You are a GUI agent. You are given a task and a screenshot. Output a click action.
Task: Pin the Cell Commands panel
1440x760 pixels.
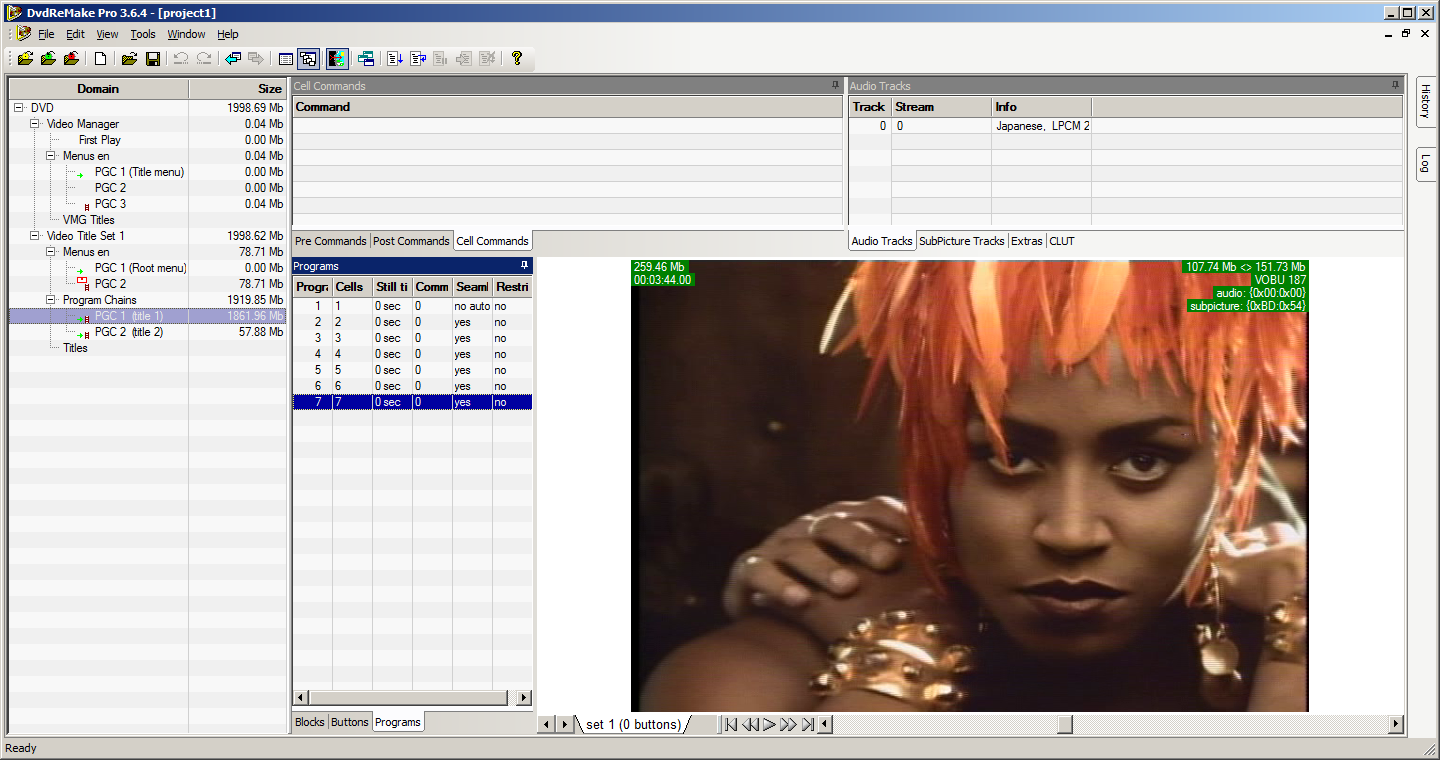836,86
